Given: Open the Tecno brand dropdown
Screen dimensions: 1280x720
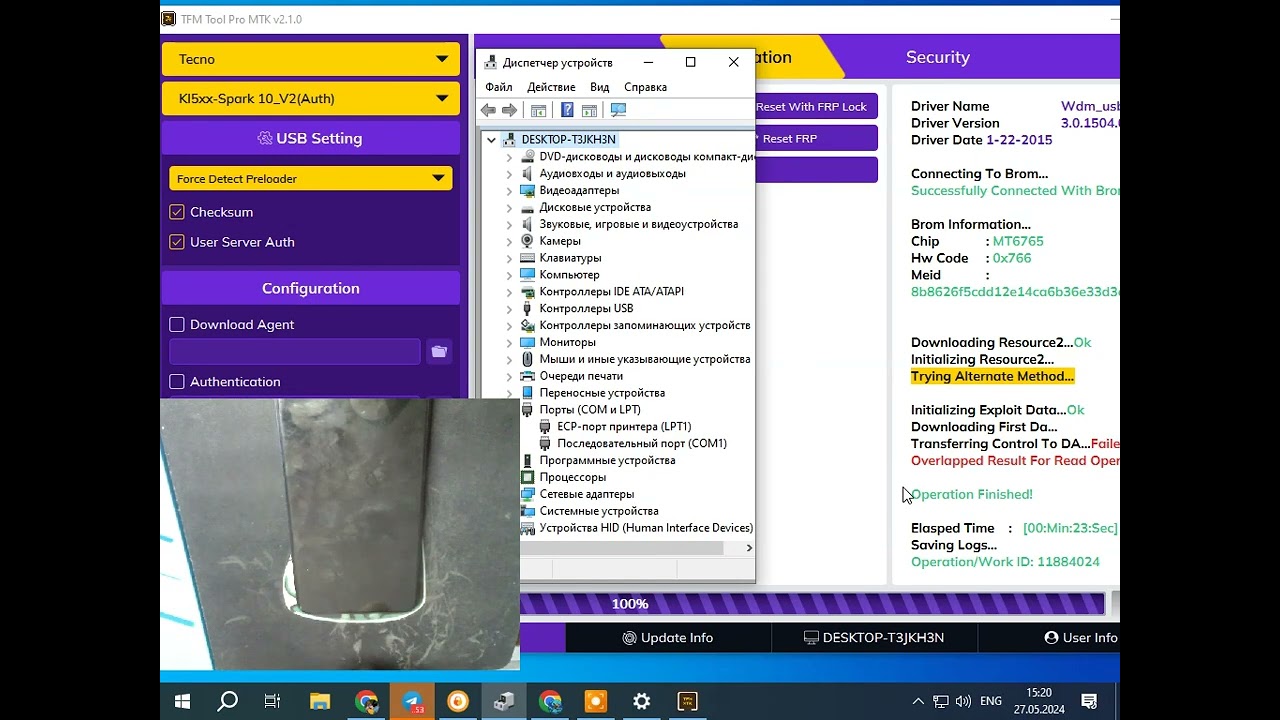Looking at the screenshot, I should click(310, 59).
